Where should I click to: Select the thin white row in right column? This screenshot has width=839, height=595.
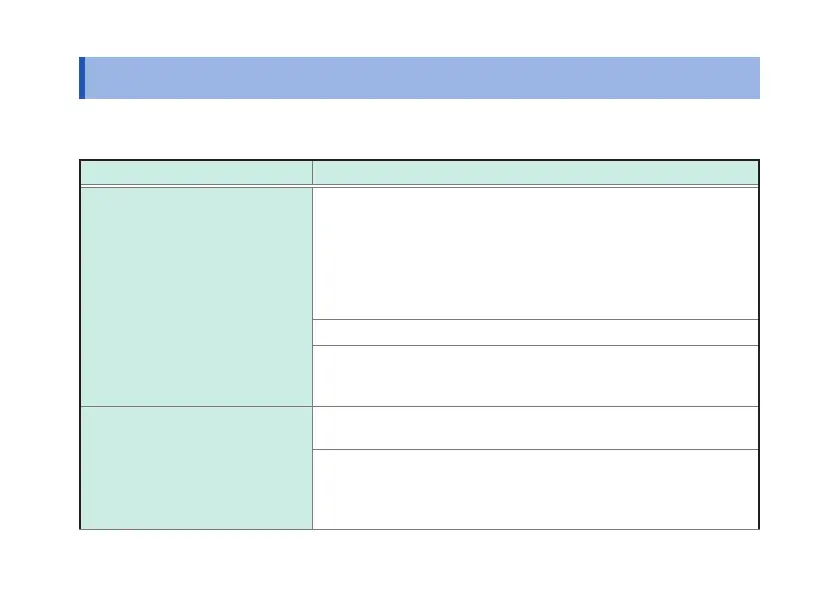point(535,332)
